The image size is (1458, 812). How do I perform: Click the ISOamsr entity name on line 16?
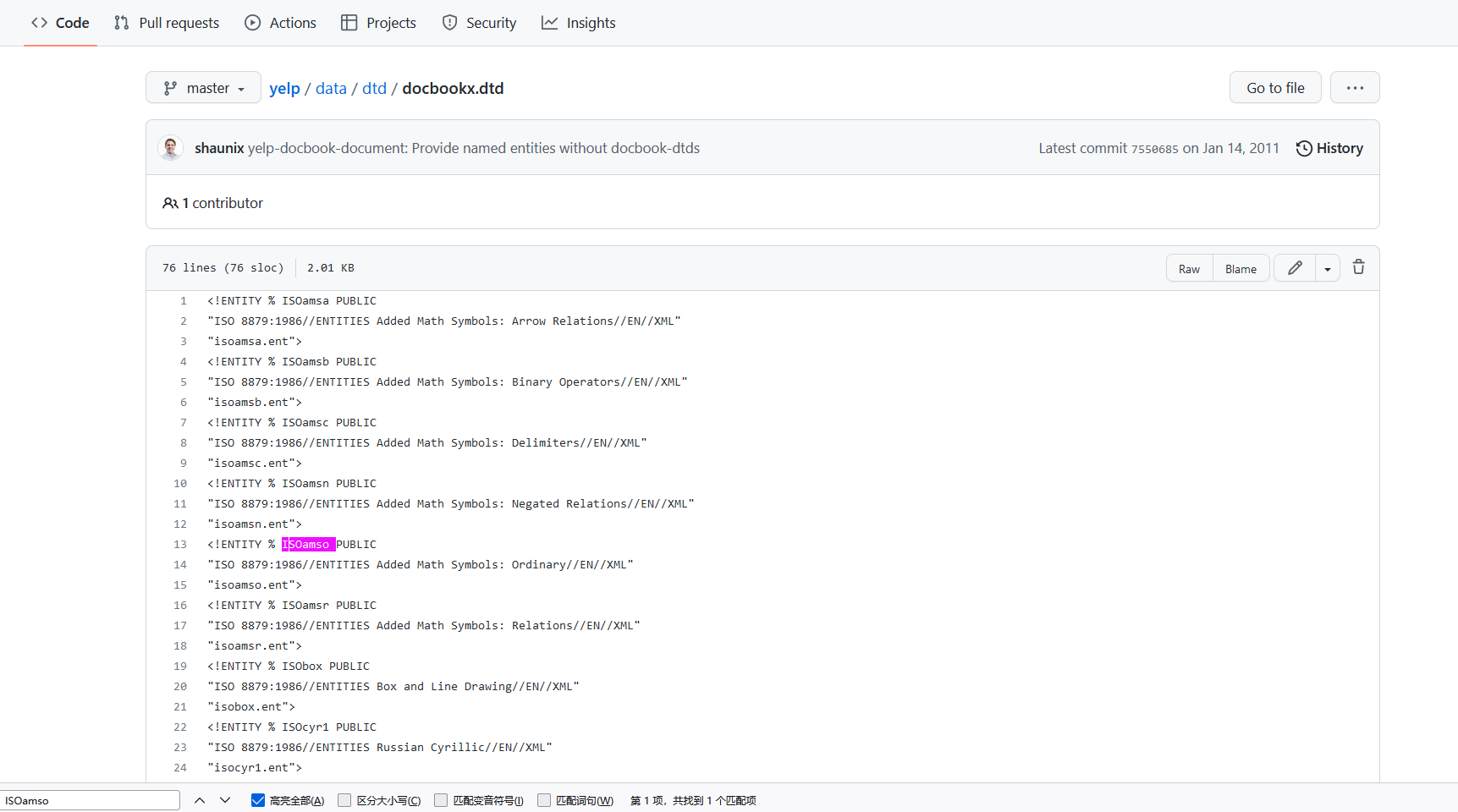pos(305,606)
